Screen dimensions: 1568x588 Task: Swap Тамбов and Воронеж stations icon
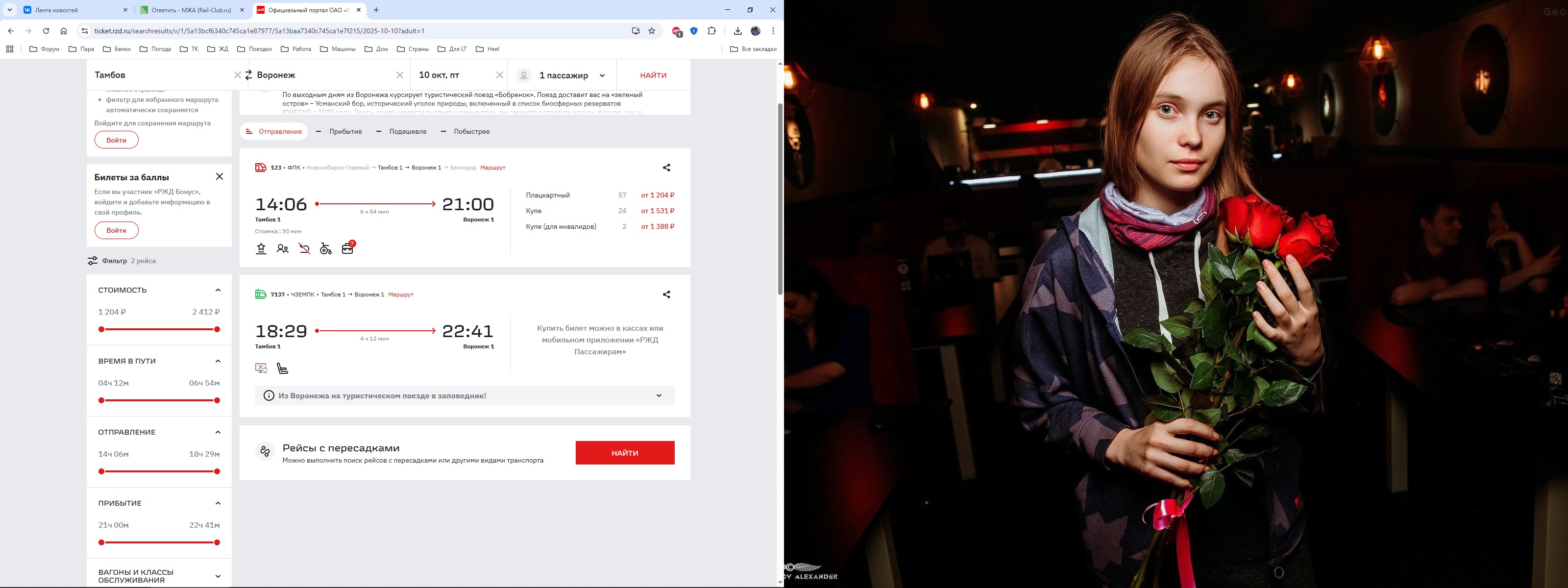248,75
